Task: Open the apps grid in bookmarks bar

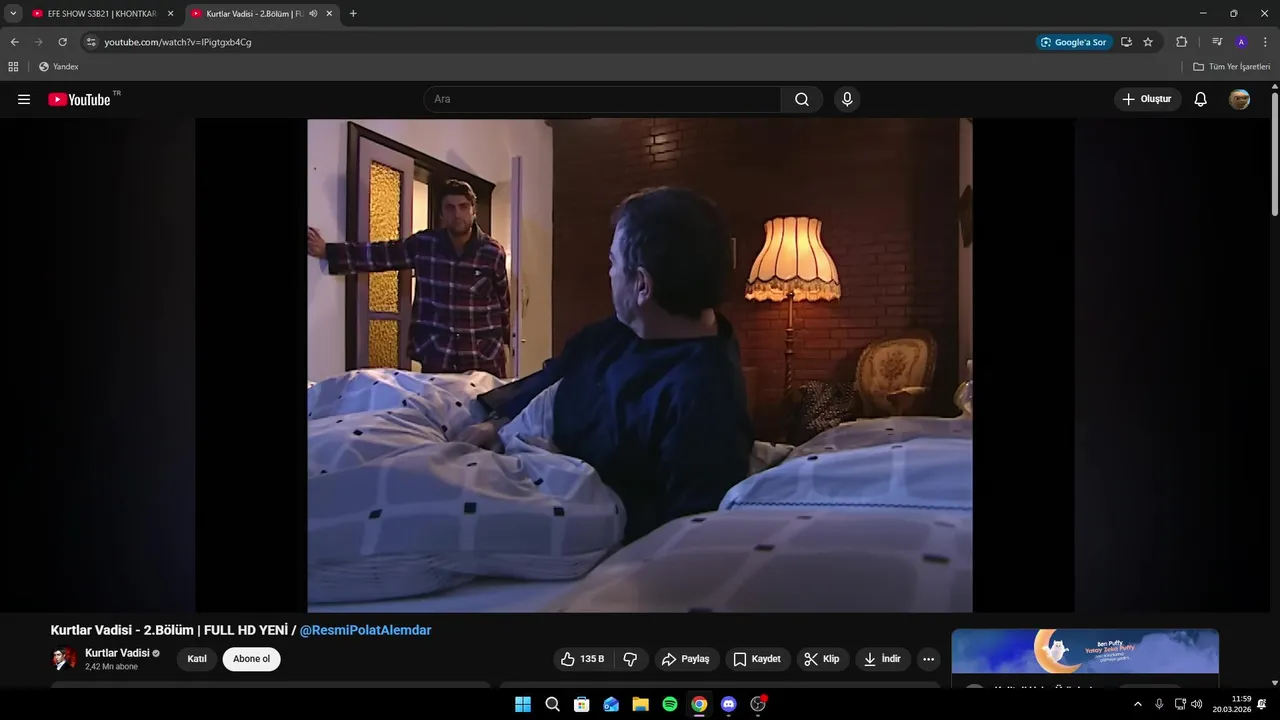Action: click(x=13, y=67)
